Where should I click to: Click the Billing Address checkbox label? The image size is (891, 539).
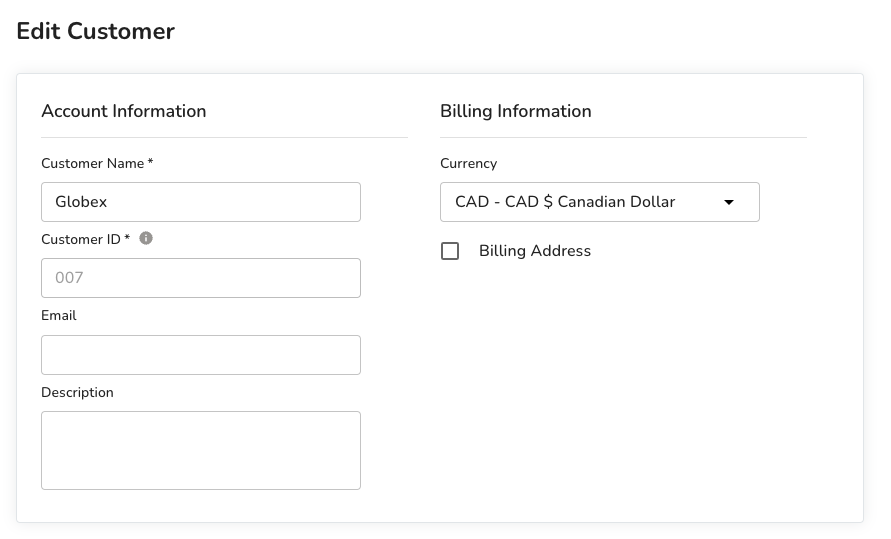pyautogui.click(x=534, y=251)
